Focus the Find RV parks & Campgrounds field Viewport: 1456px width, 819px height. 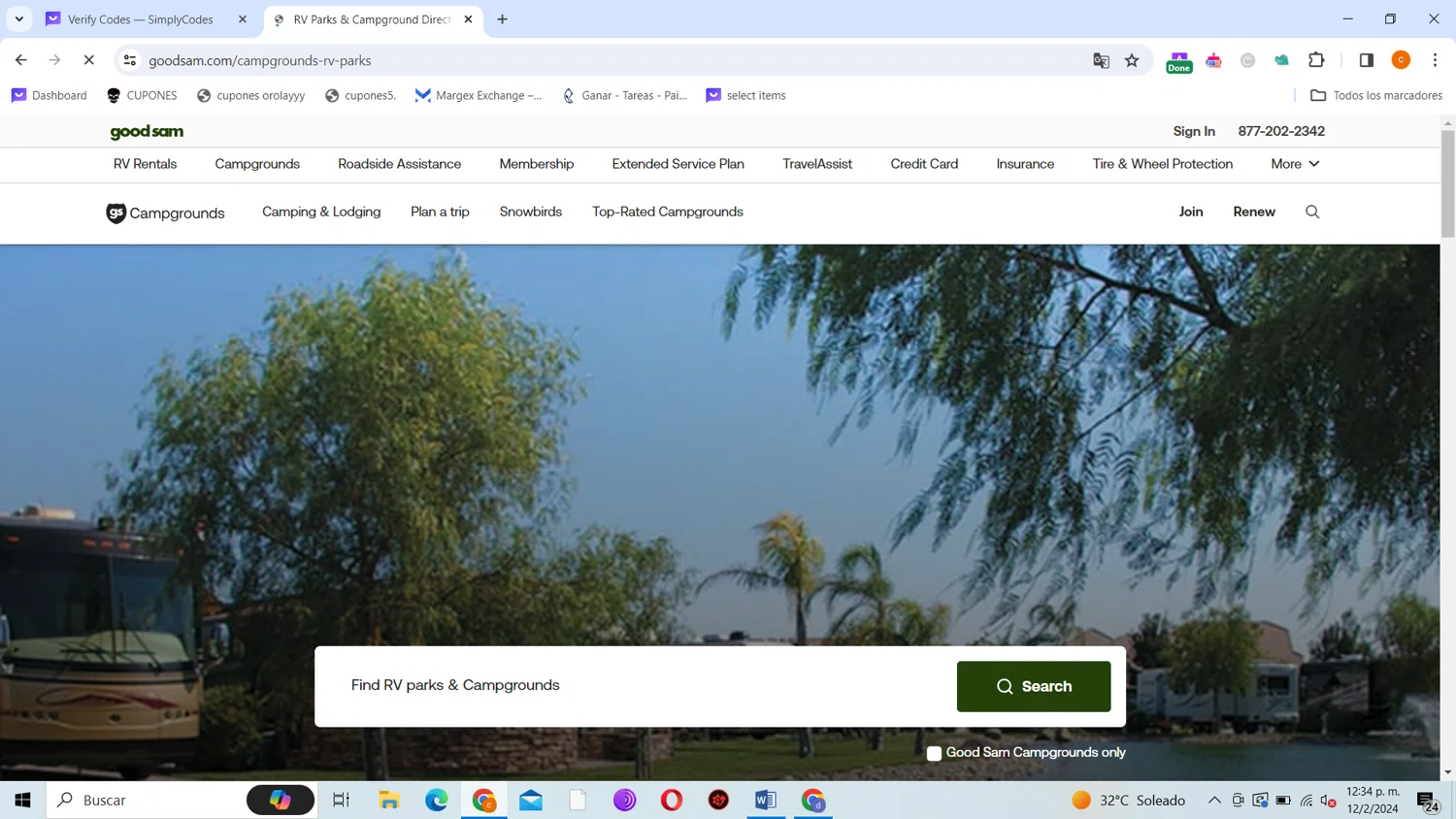click(x=636, y=686)
